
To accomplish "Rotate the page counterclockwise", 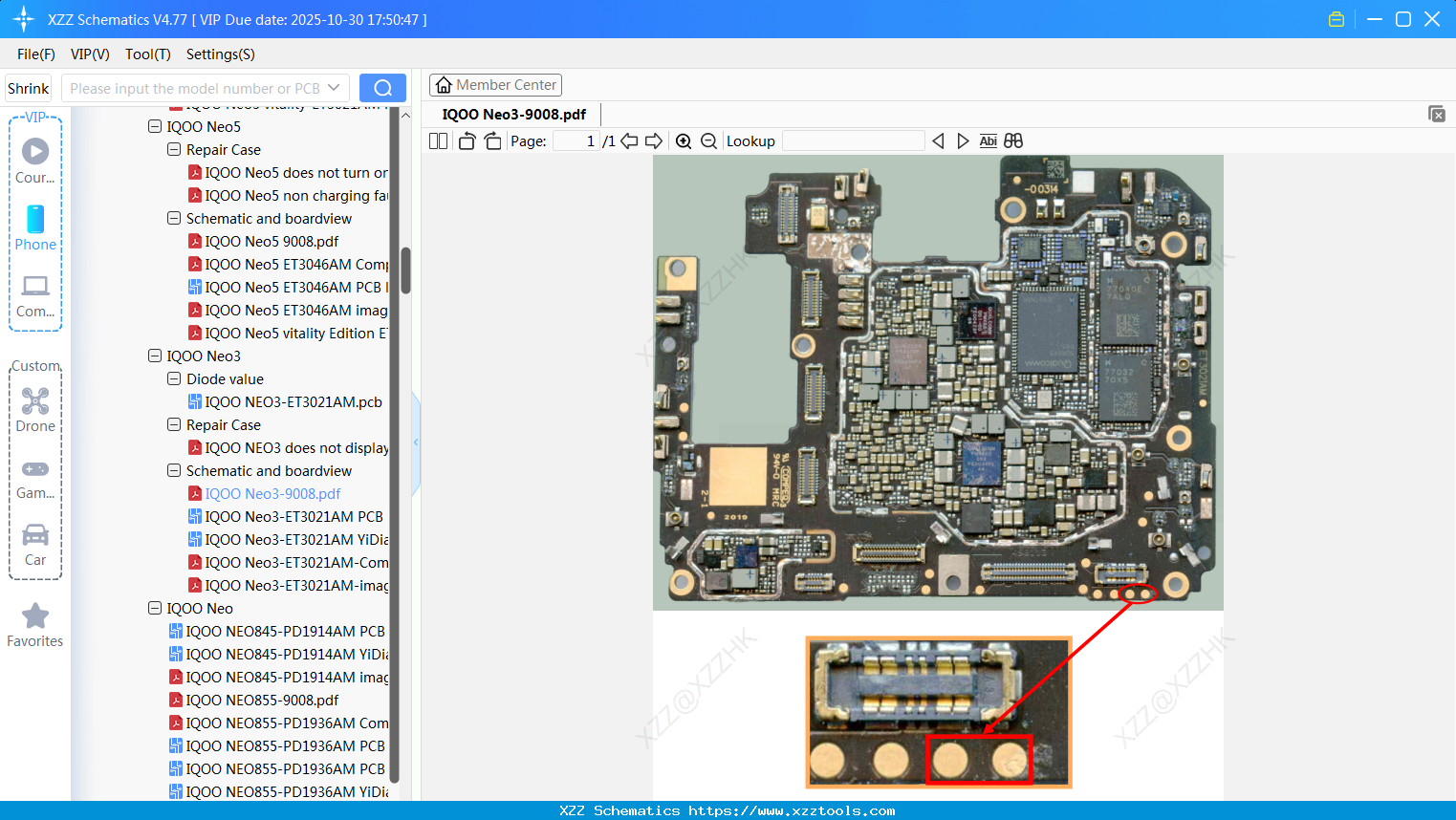I will click(x=467, y=140).
